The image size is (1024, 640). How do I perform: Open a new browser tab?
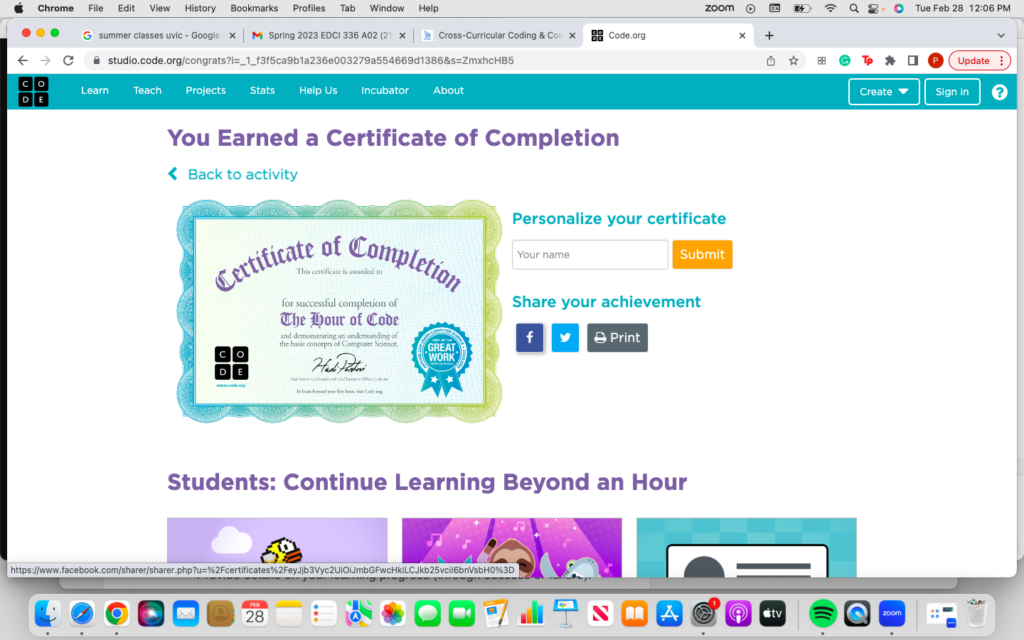769,35
